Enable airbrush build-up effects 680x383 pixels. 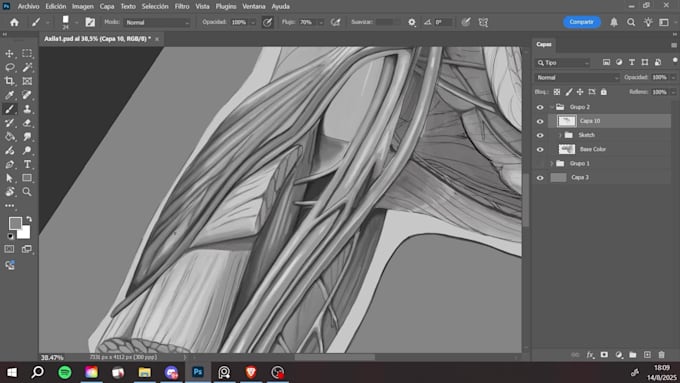click(335, 22)
